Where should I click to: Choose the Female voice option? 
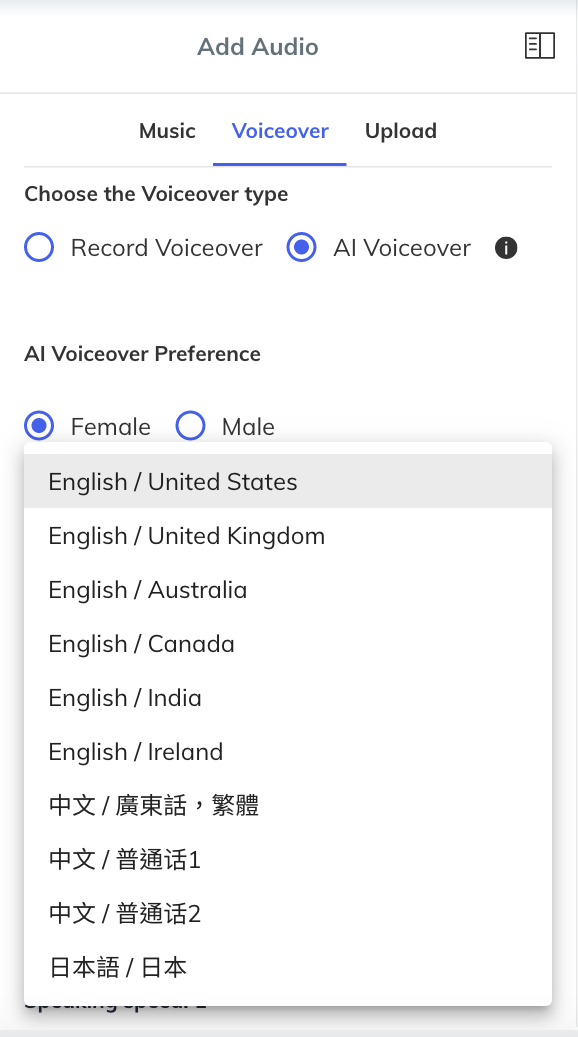pos(38,426)
